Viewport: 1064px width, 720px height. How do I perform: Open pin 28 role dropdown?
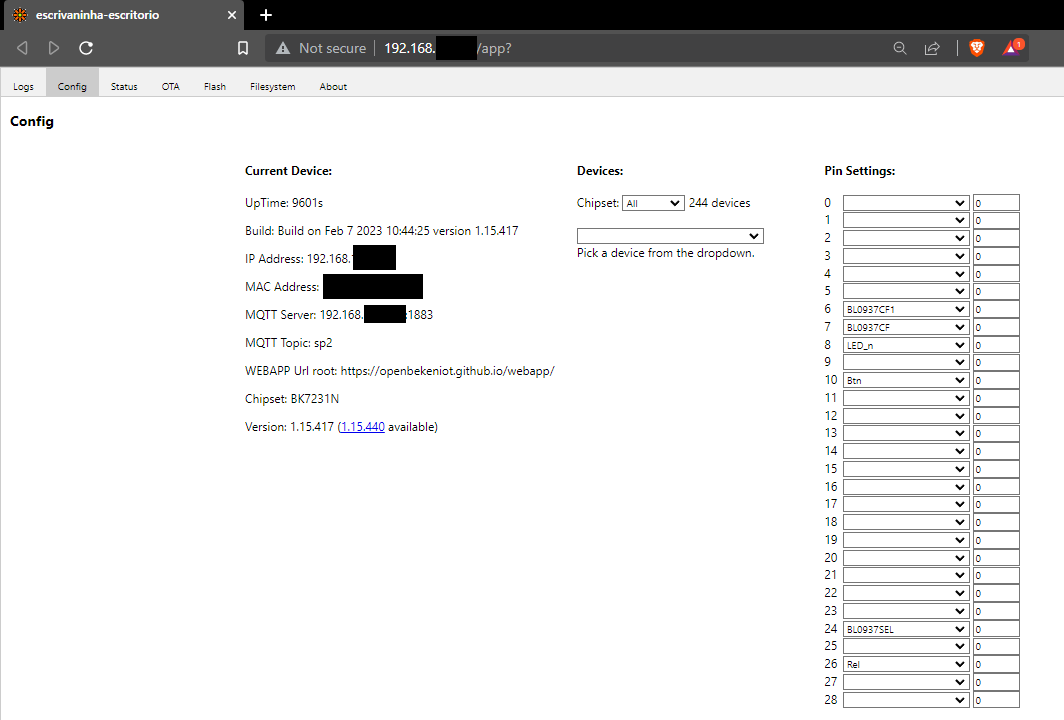click(x=906, y=700)
